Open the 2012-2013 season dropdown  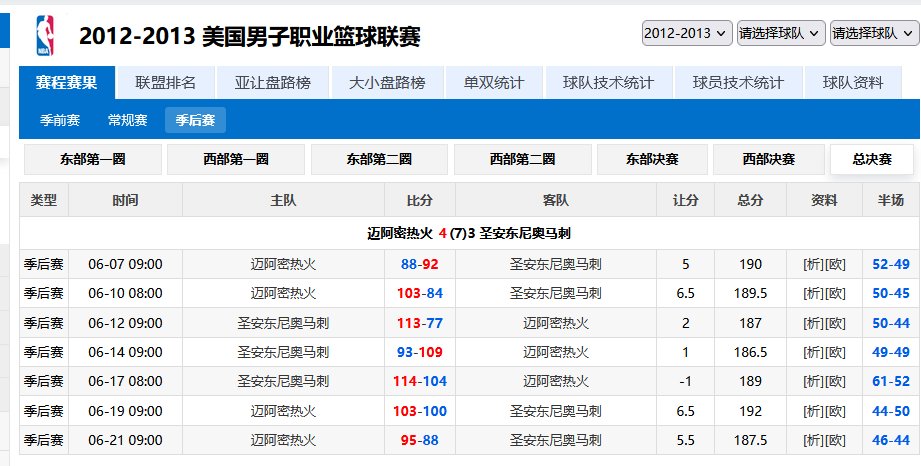[687, 33]
